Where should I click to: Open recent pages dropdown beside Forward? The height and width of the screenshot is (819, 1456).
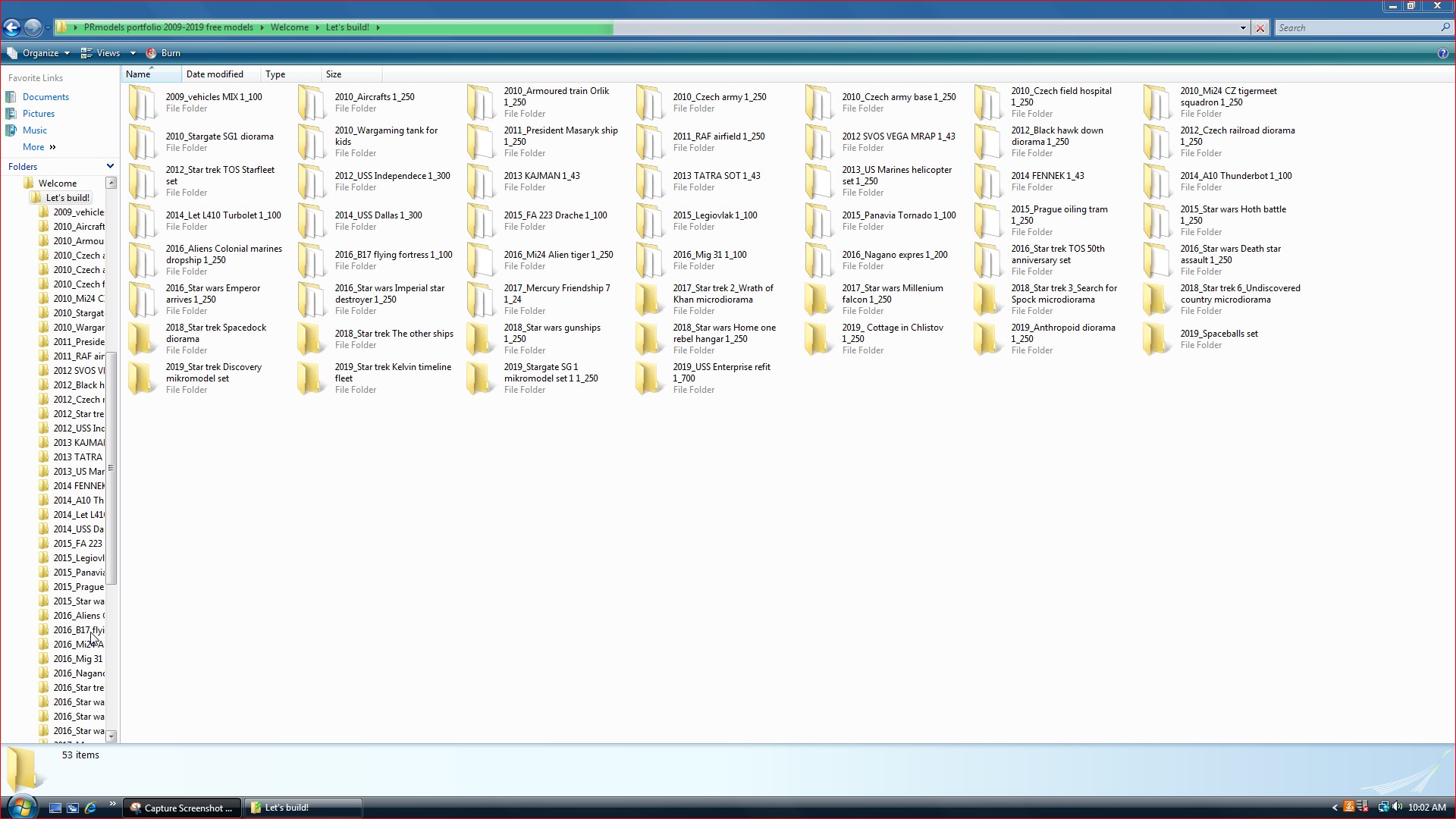[48, 28]
